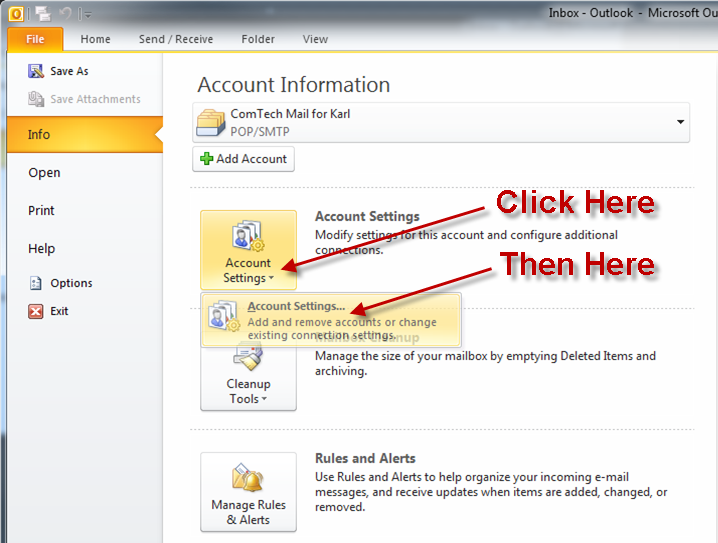The width and height of the screenshot is (718, 543).
Task: Click the Send/Receive All Folders quick access icon
Action: click(x=43, y=13)
